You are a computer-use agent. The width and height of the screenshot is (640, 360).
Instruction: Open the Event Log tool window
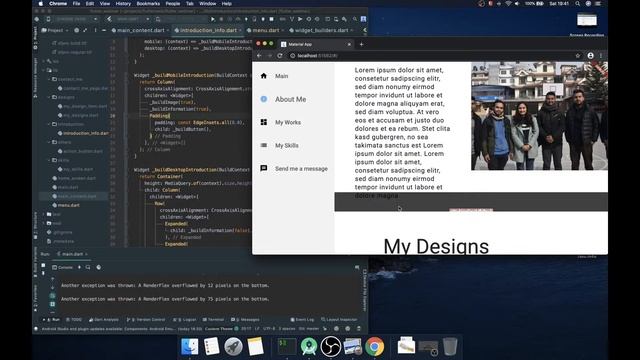click(302, 320)
